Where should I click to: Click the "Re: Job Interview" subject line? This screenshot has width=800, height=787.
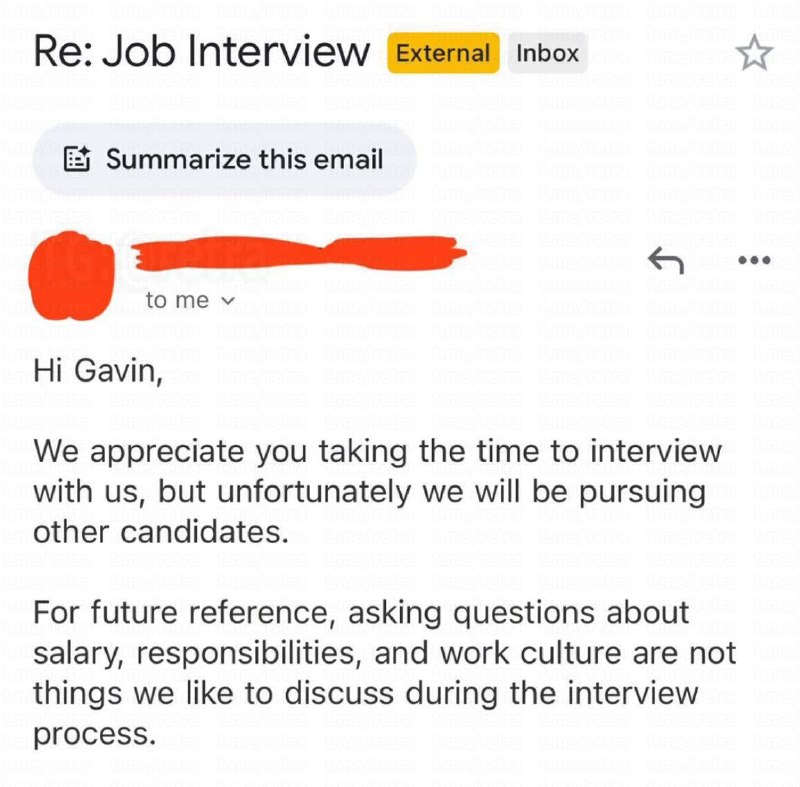point(201,52)
